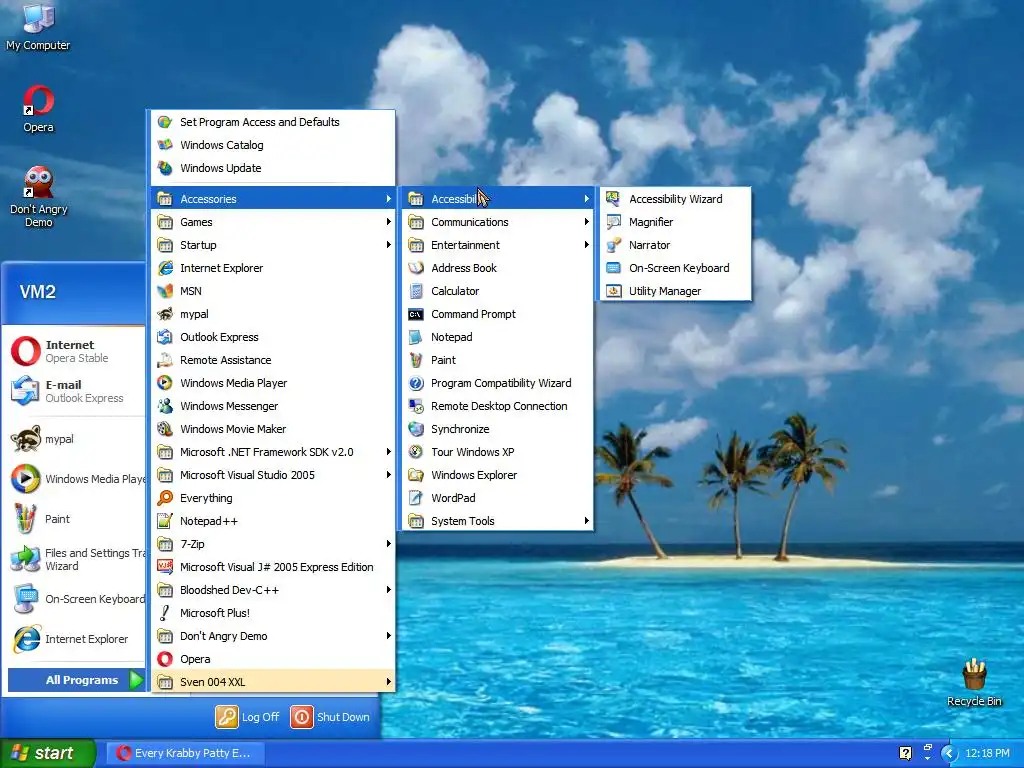The width and height of the screenshot is (1024, 768).
Task: Expand the Entertainment submenu
Action: [x=498, y=245]
